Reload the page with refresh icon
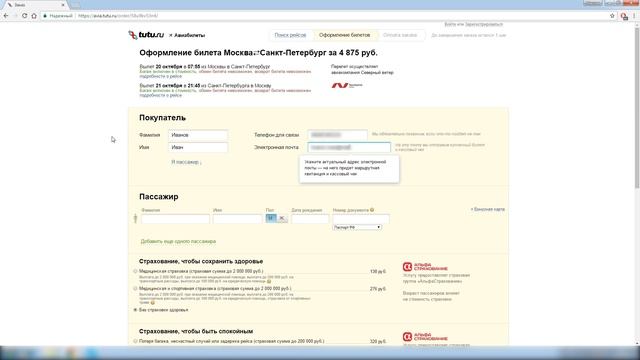The image size is (640, 360). (24, 16)
